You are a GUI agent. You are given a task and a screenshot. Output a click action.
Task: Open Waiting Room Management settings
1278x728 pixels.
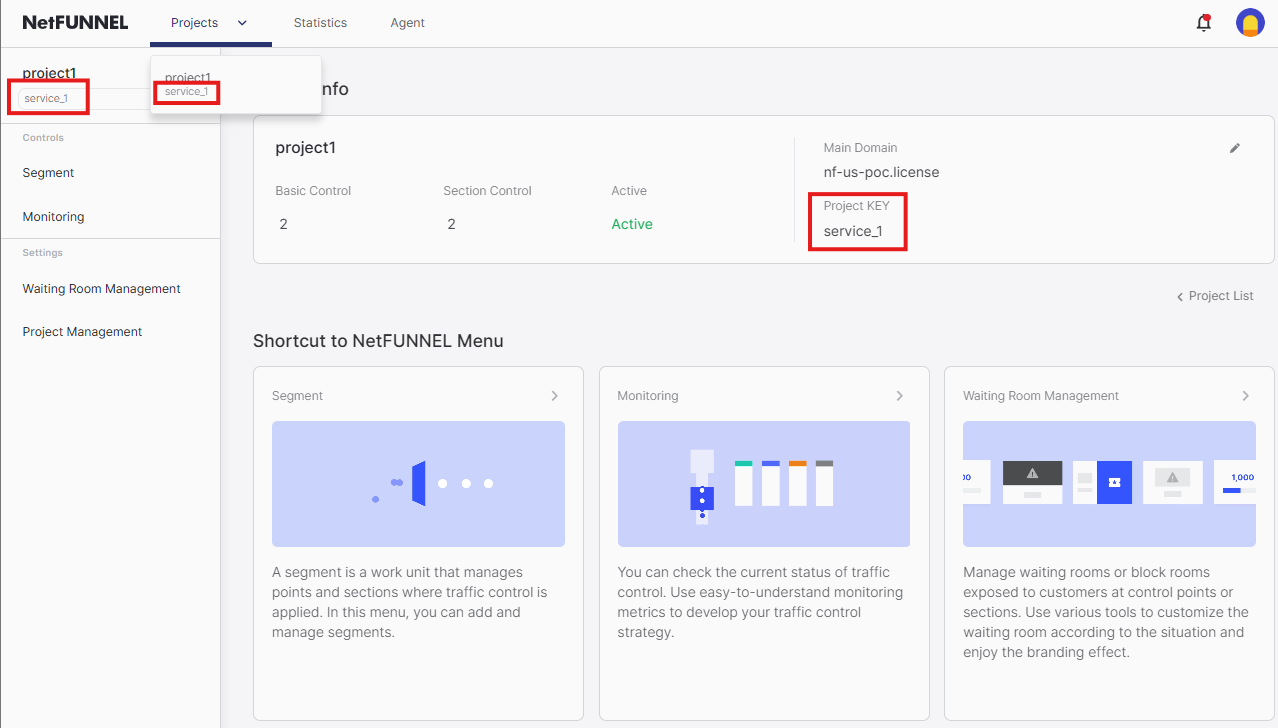[101, 288]
